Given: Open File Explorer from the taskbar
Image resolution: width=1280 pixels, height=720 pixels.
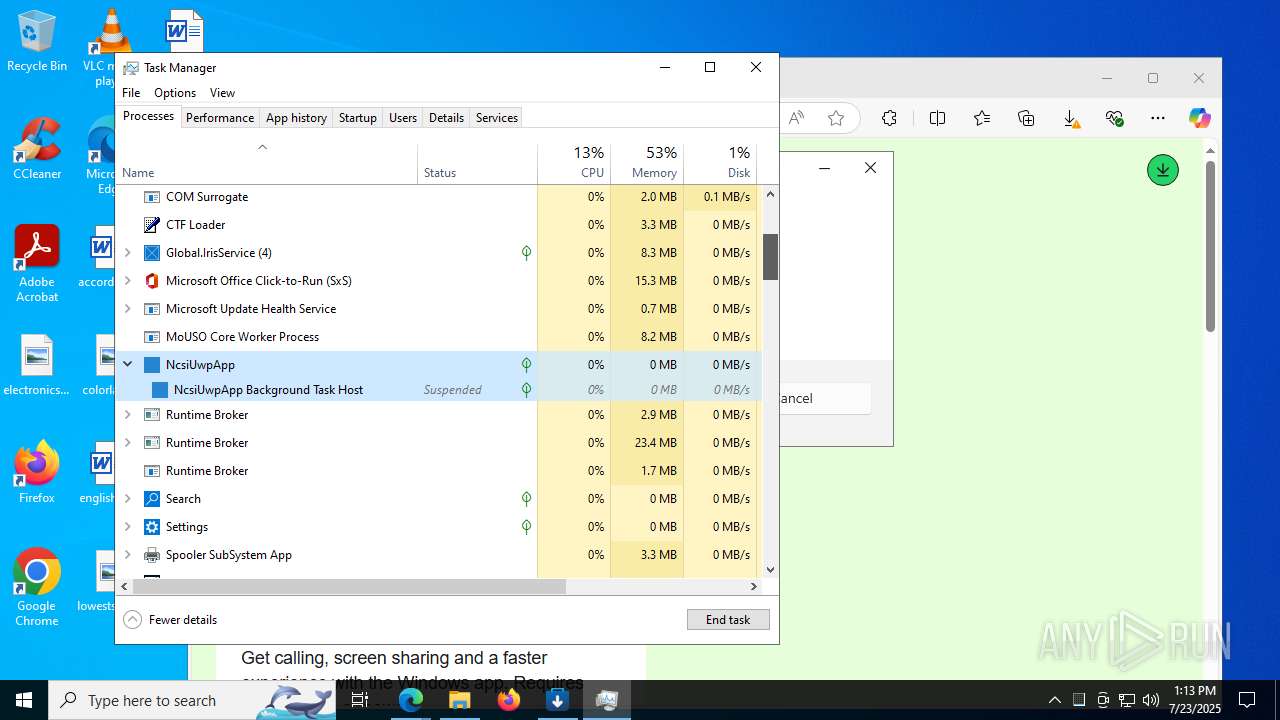Looking at the screenshot, I should pyautogui.click(x=460, y=700).
